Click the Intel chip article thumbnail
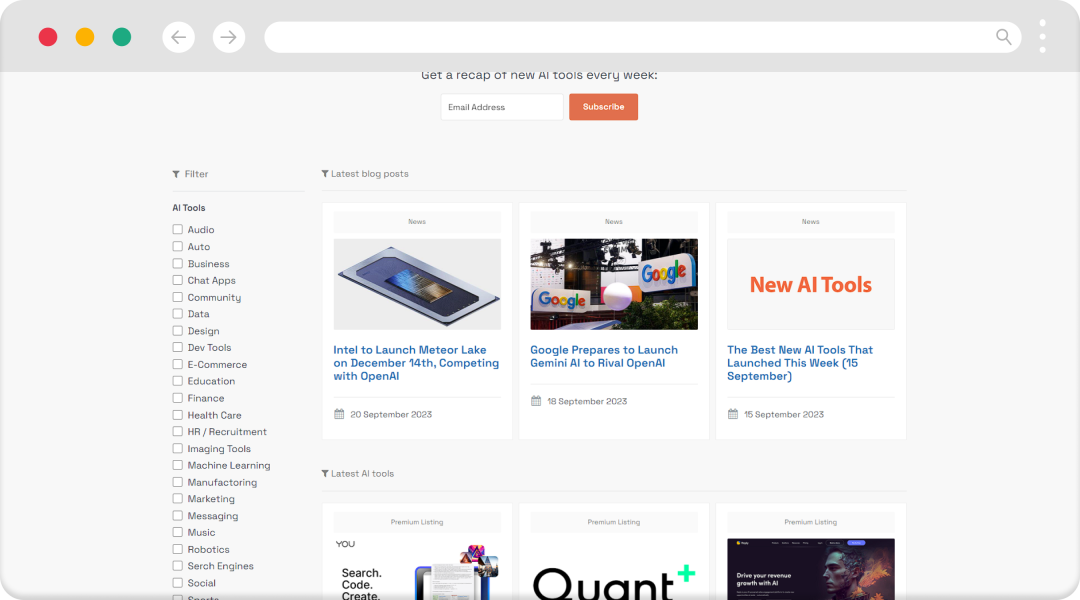 click(x=417, y=285)
